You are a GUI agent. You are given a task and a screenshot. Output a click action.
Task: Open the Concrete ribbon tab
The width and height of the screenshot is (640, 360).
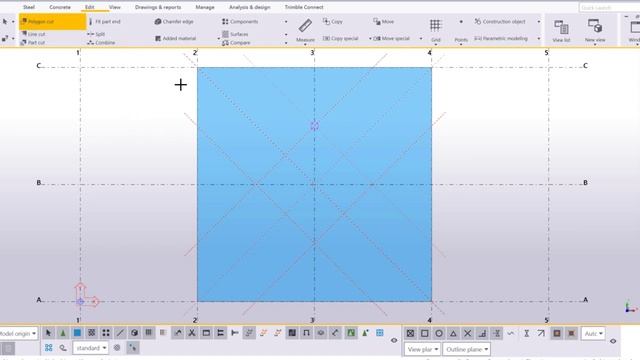(x=60, y=7)
